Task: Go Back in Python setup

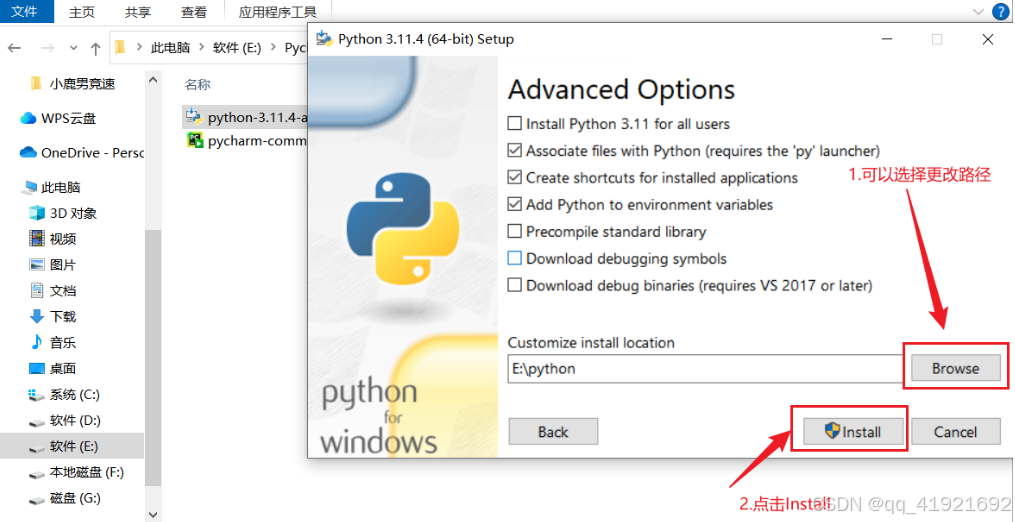Action: click(x=553, y=432)
